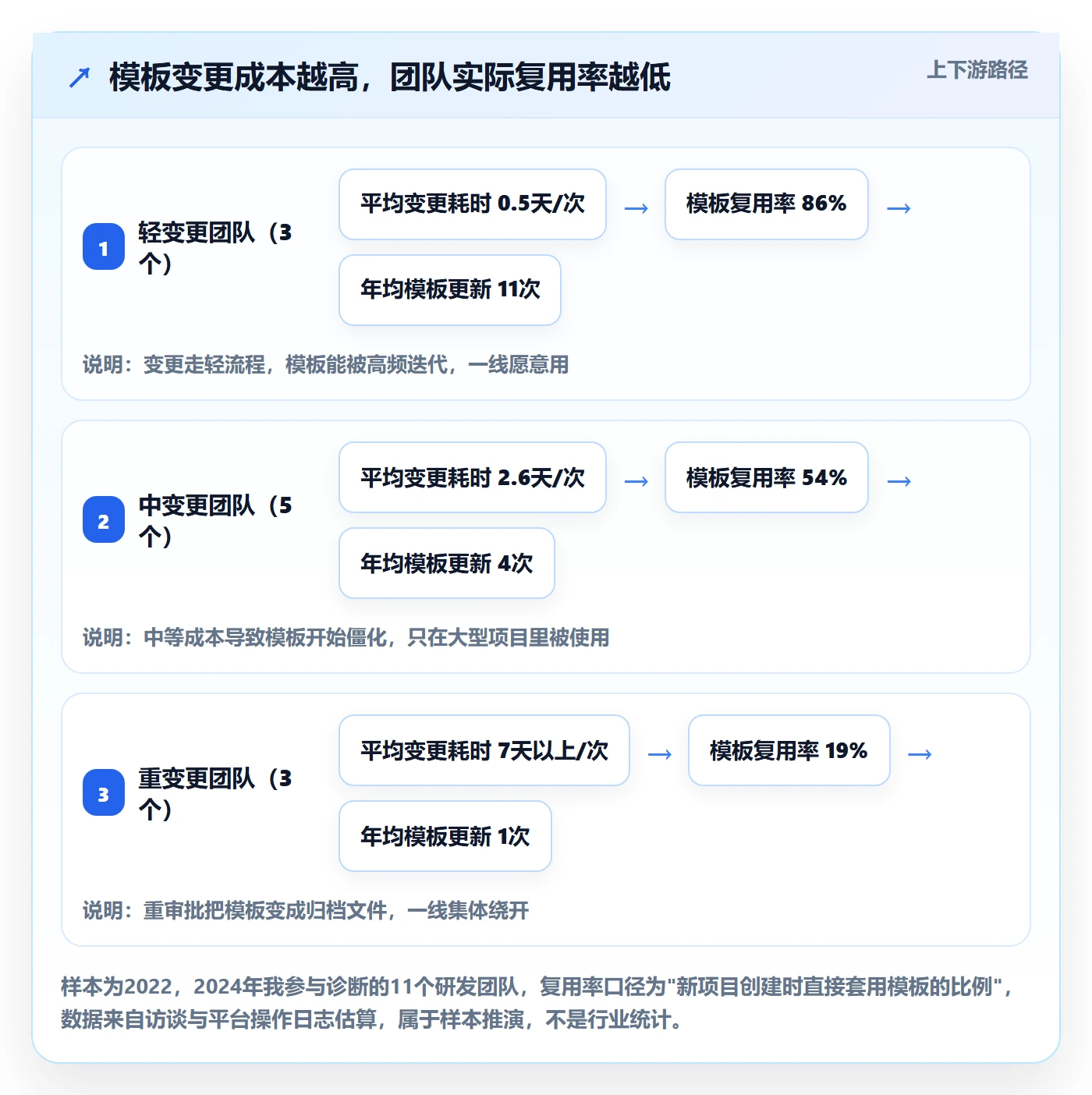
Task: Click the blue number 3 badge
Action: pos(104,793)
